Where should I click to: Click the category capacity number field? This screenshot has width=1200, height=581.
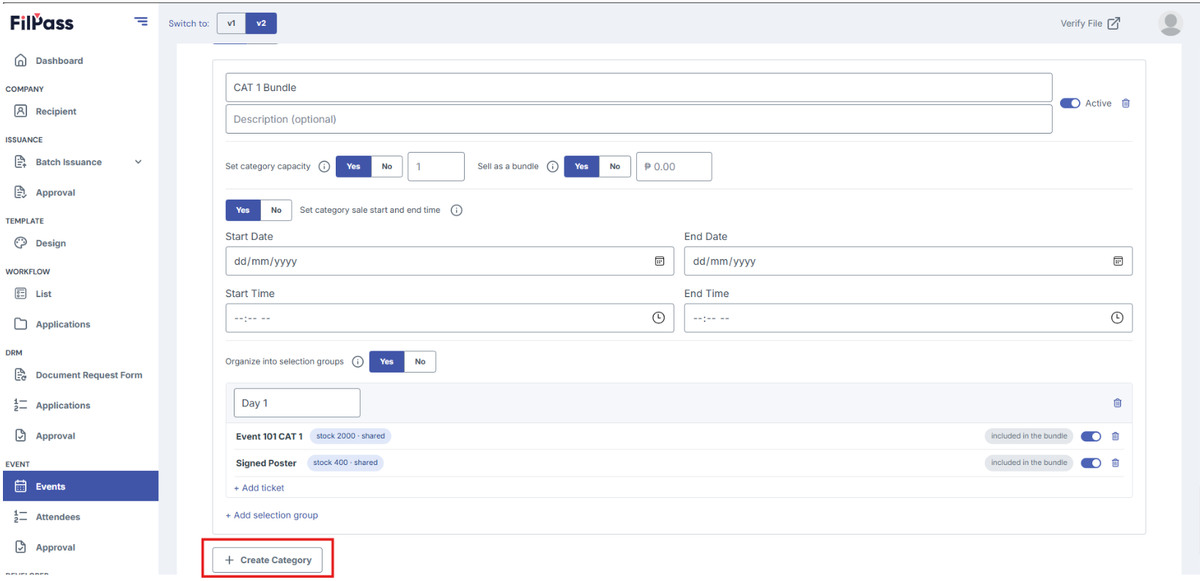(436, 167)
